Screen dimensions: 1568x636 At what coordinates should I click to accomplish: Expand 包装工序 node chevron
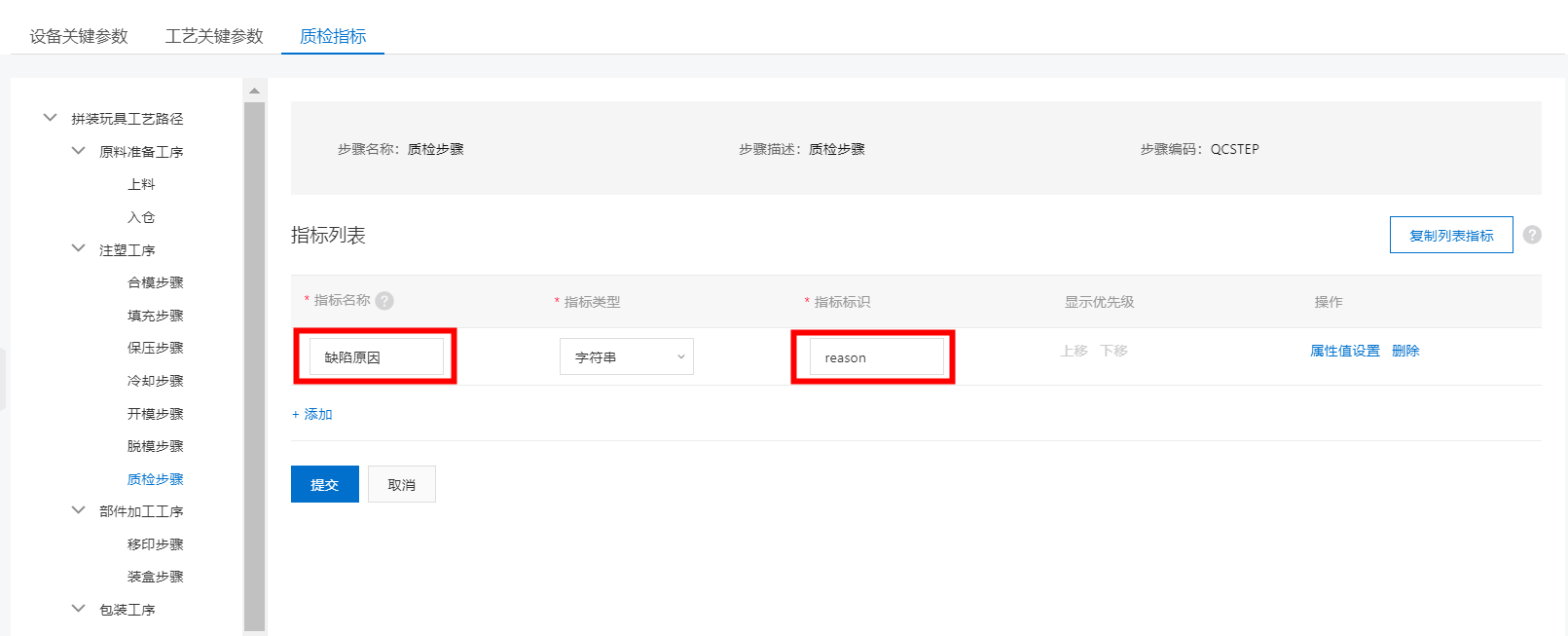(x=79, y=609)
